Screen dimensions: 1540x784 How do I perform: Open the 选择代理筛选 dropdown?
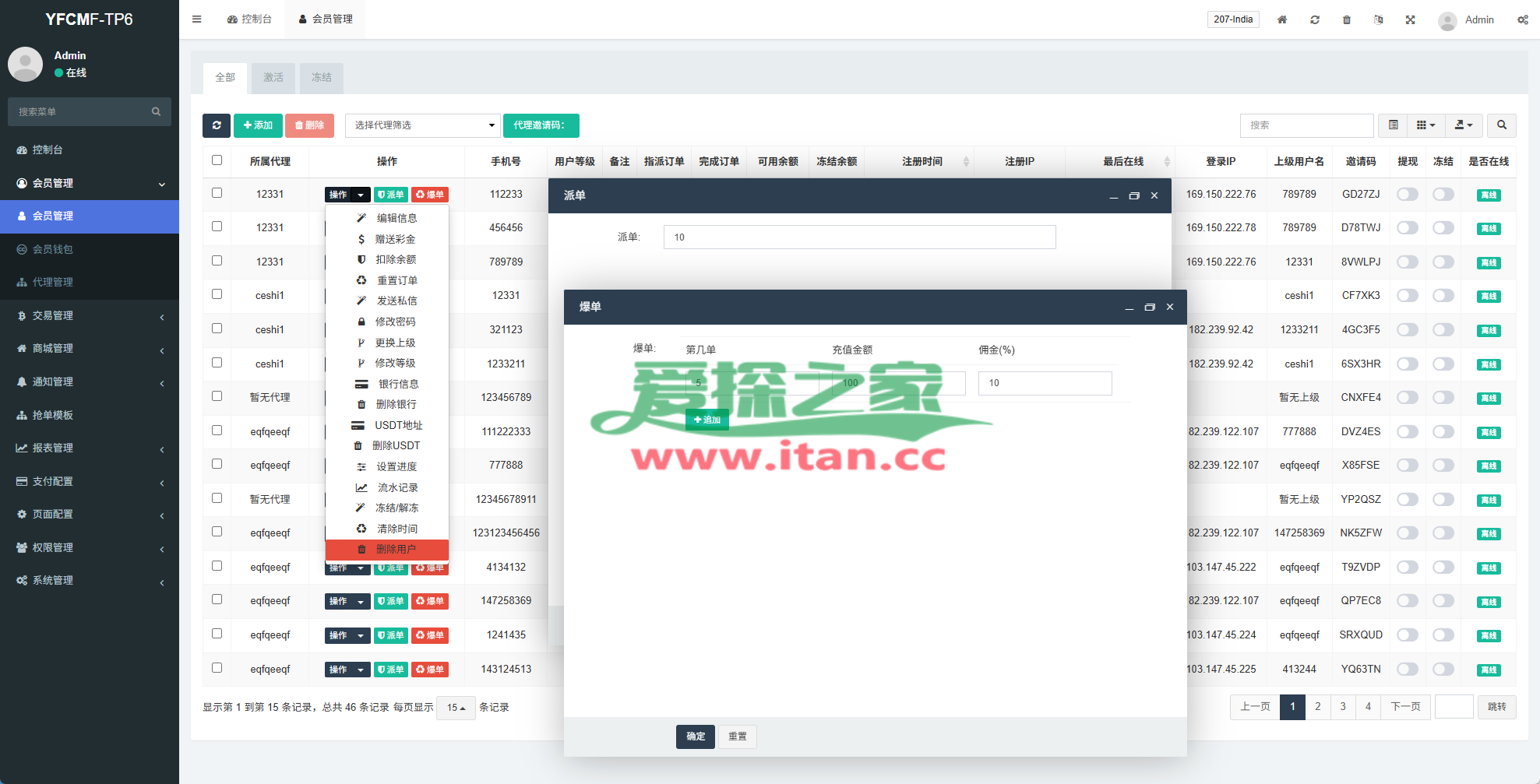pyautogui.click(x=422, y=125)
